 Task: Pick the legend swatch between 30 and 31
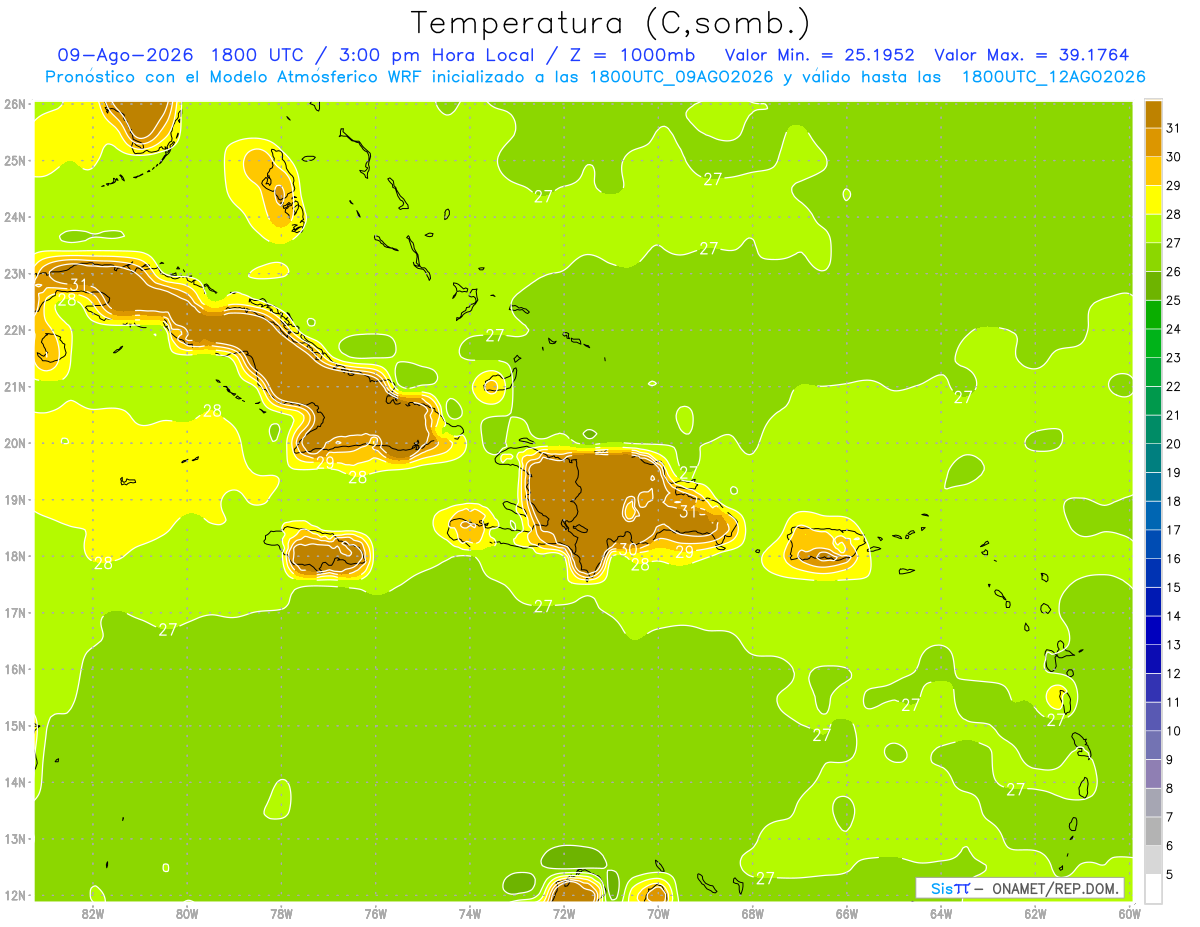click(1153, 142)
